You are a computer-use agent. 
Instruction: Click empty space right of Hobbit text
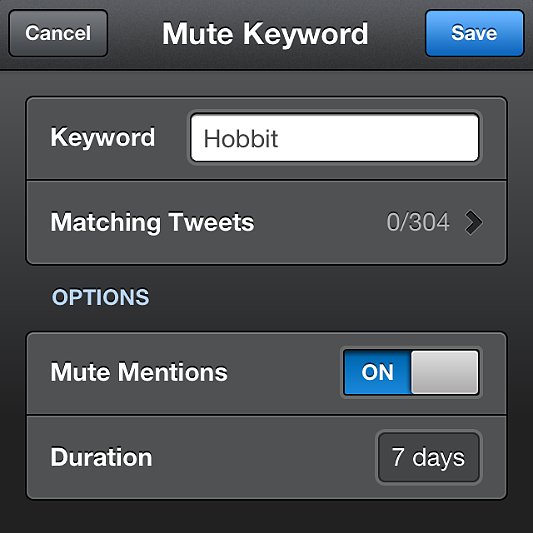[x=377, y=138]
